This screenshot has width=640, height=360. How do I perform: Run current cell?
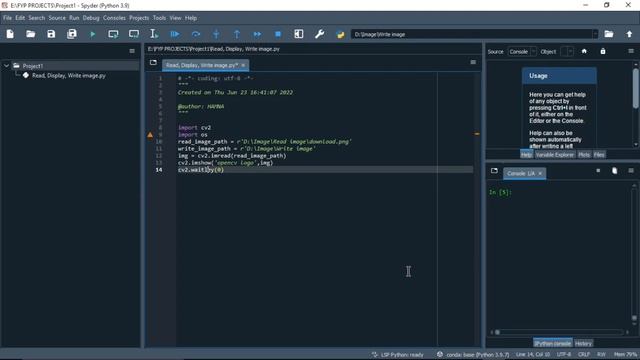click(113, 34)
